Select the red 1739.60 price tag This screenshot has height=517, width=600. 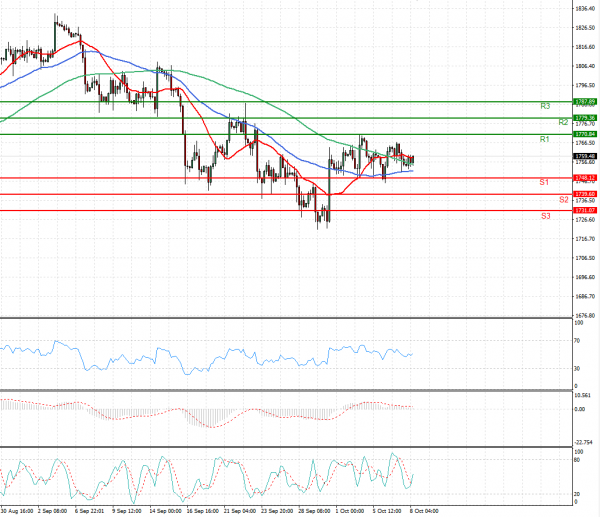585,194
